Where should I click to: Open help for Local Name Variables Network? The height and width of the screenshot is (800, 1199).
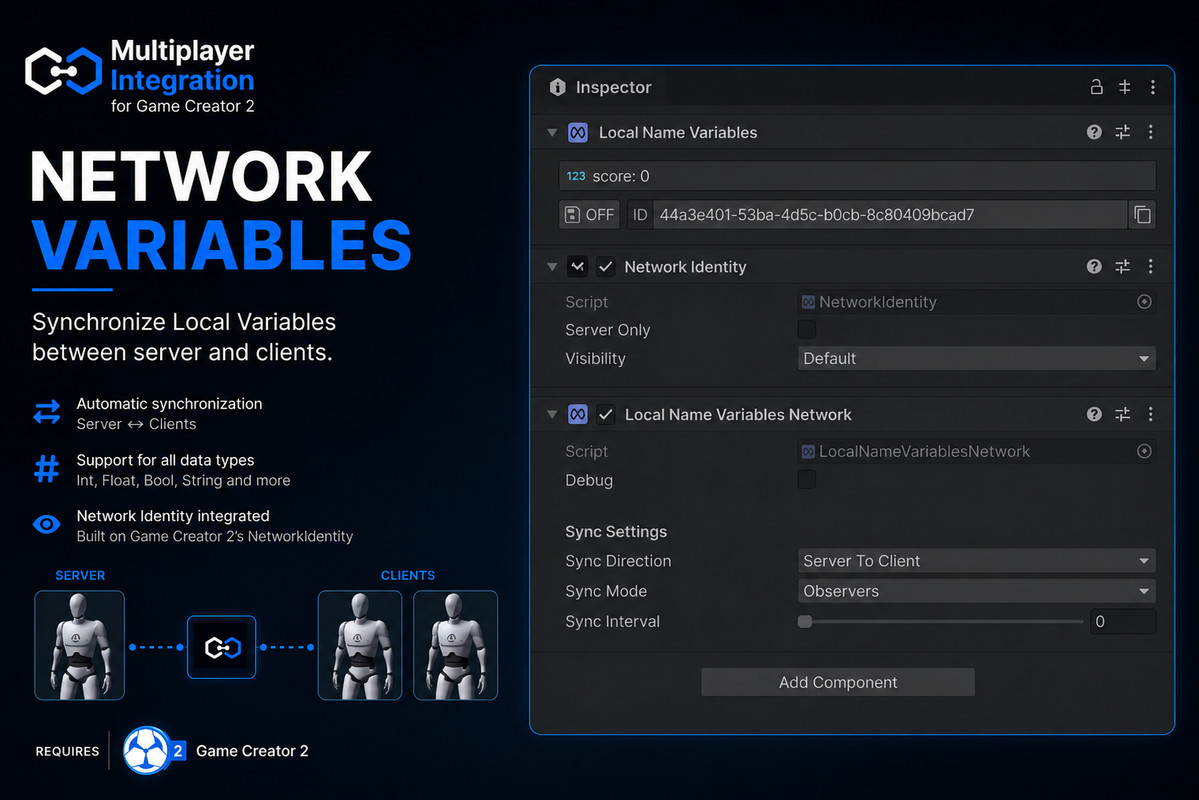click(1094, 414)
